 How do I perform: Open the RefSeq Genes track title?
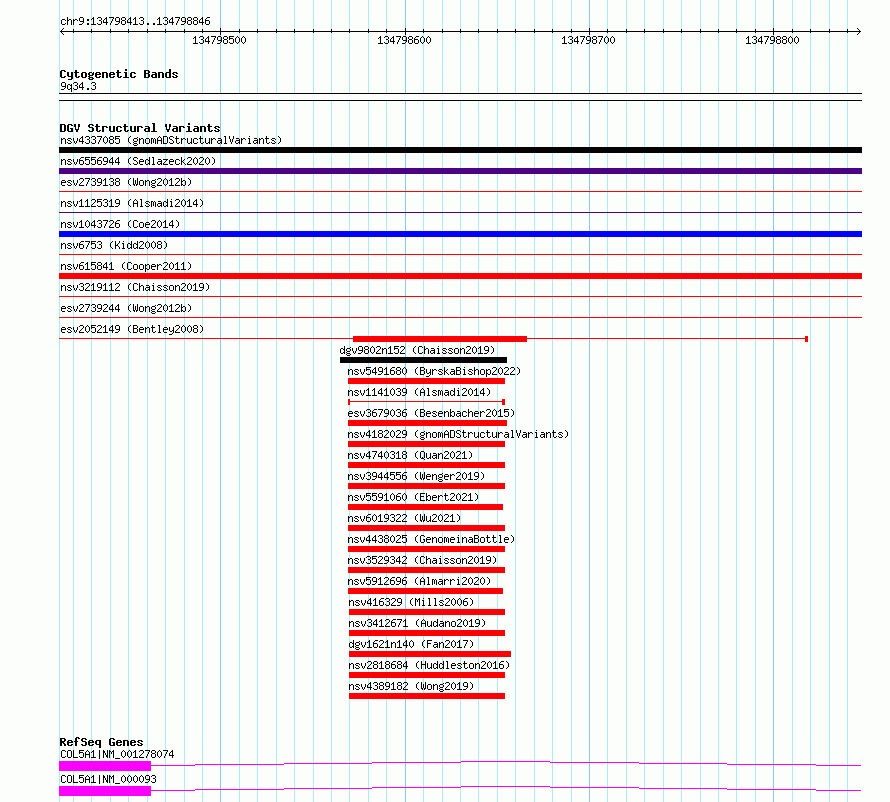pyautogui.click(x=101, y=742)
